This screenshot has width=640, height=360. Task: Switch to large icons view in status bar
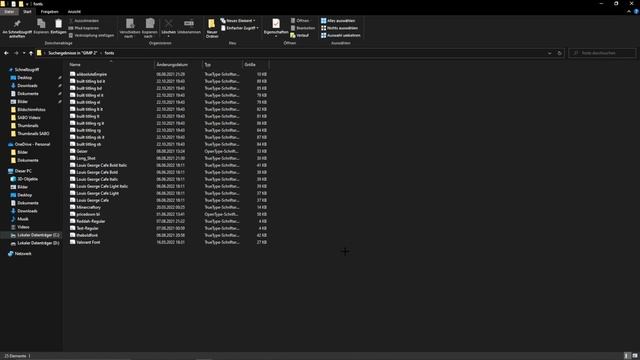click(x=635, y=356)
